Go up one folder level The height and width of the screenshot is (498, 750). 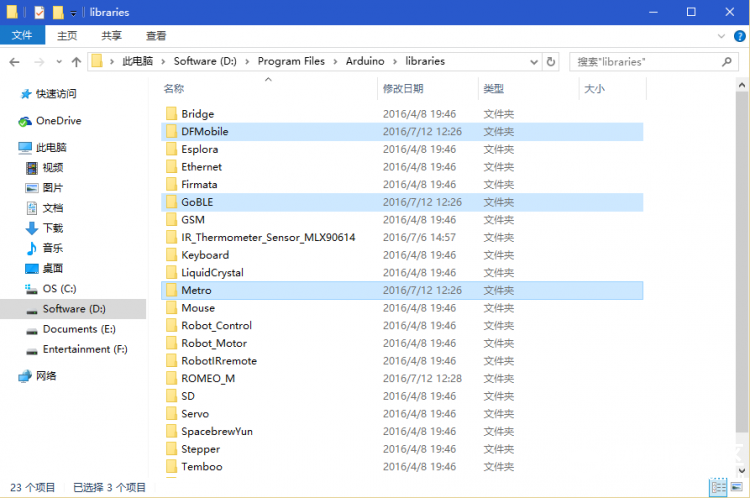(x=76, y=62)
